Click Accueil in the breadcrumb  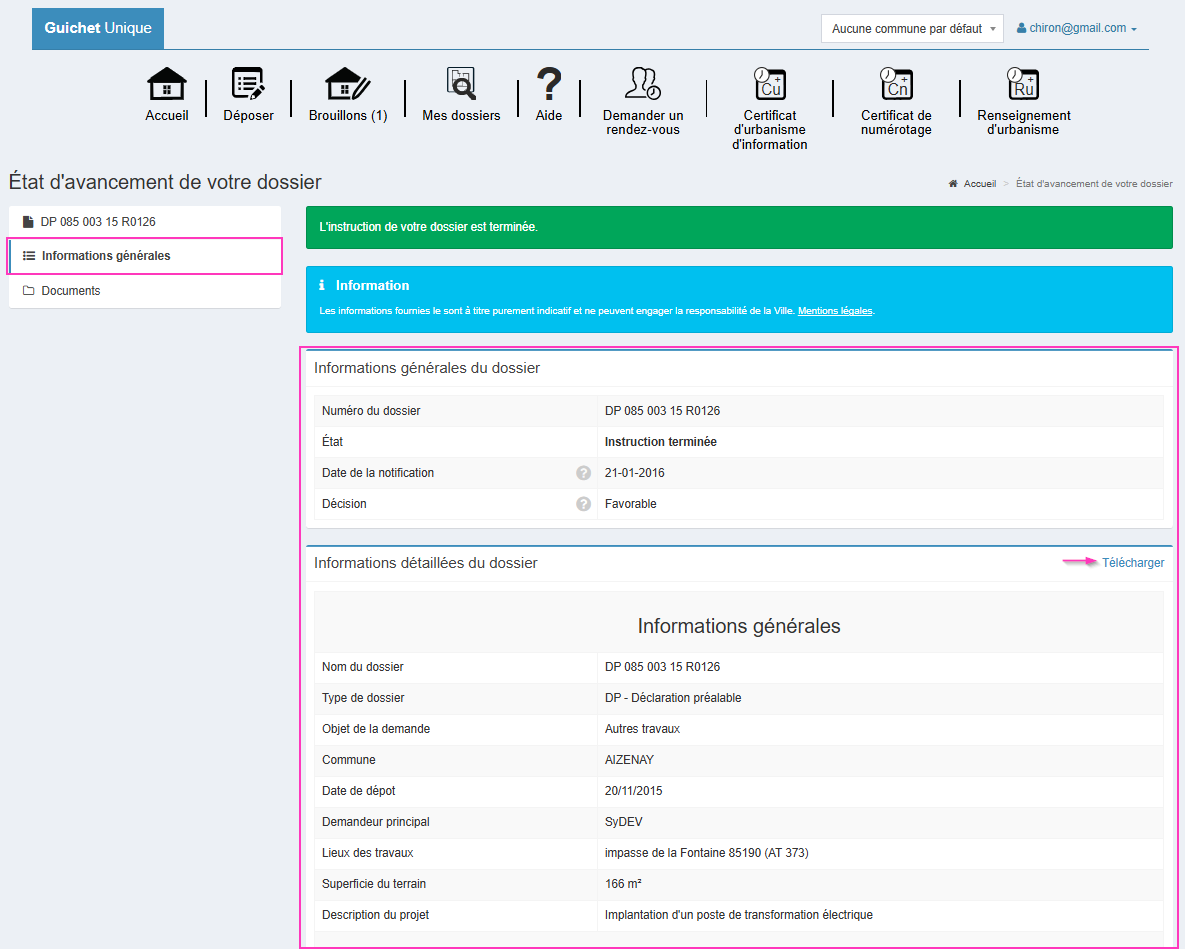click(979, 184)
